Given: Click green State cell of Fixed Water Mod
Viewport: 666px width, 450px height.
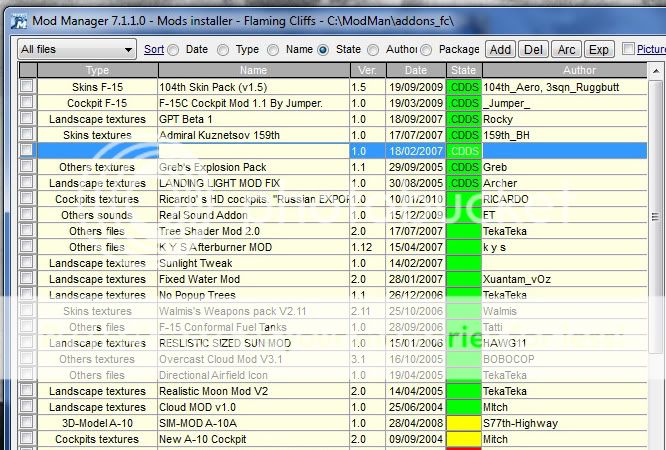Looking at the screenshot, I should pyautogui.click(x=464, y=279).
